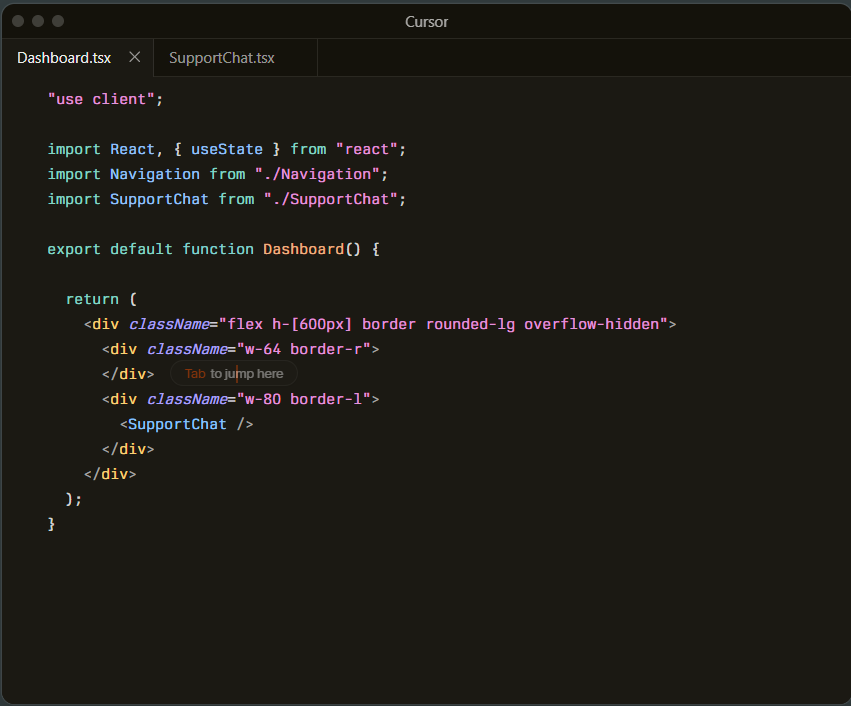Viewport: 851px width, 706px height.
Task: Click the third window control dot in the title bar
Action: 58,21
